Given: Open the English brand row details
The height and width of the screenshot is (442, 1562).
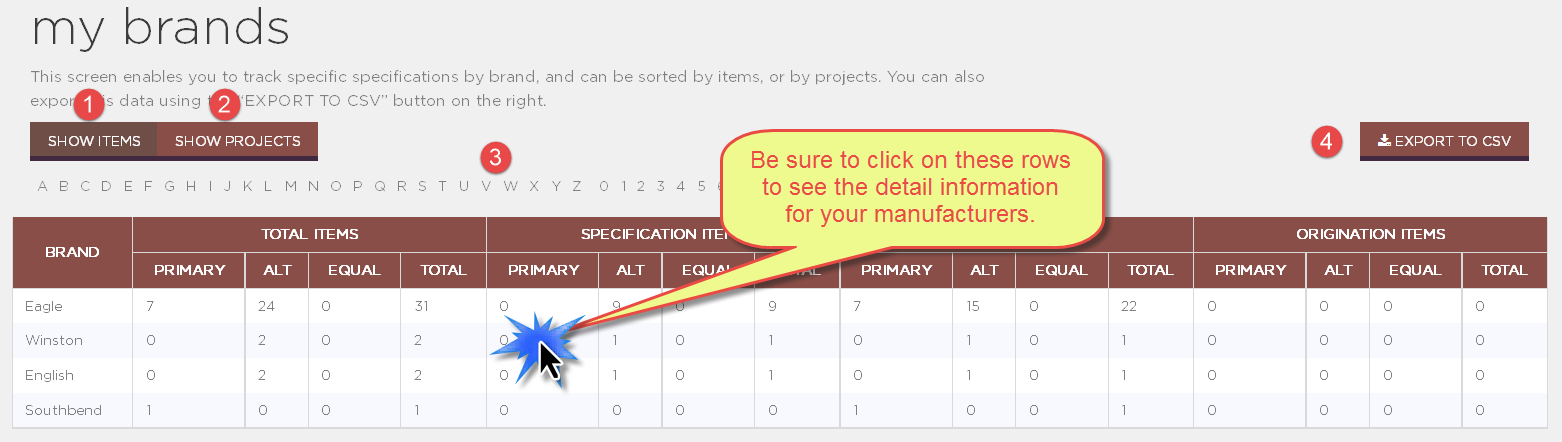Looking at the screenshot, I should click(780, 375).
